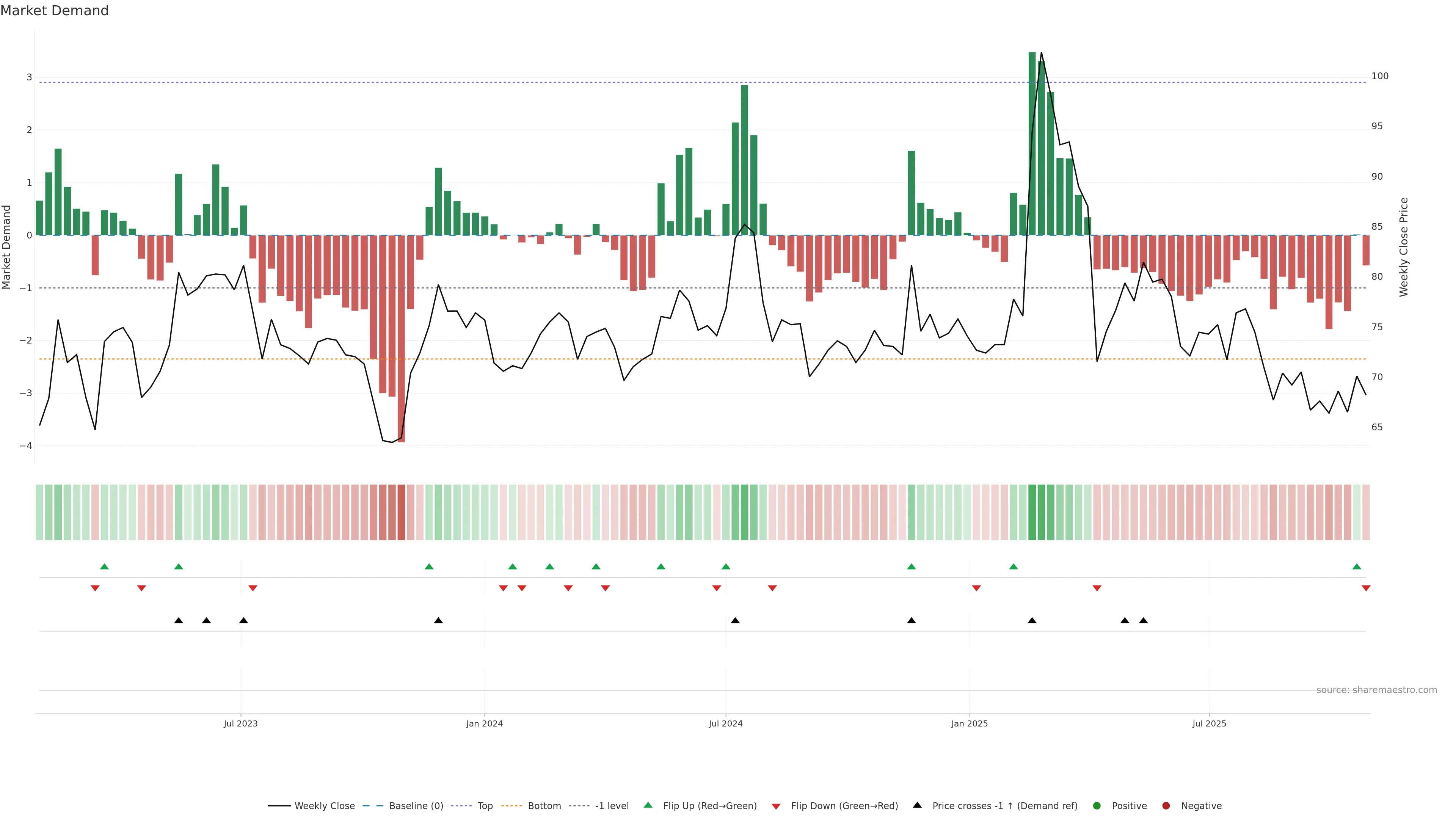Click the Jul 2023 x-axis label
Viewport: 1456px width, 819px height.
241,724
